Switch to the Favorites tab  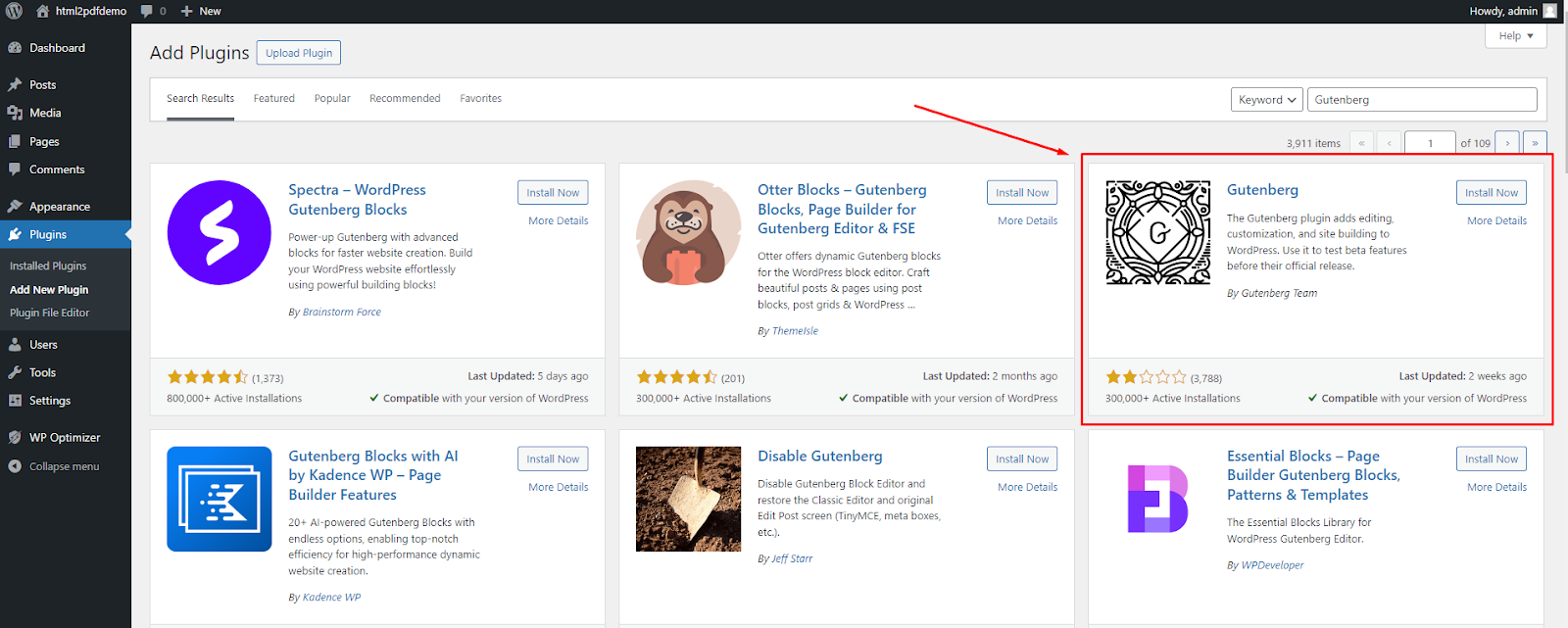point(481,99)
